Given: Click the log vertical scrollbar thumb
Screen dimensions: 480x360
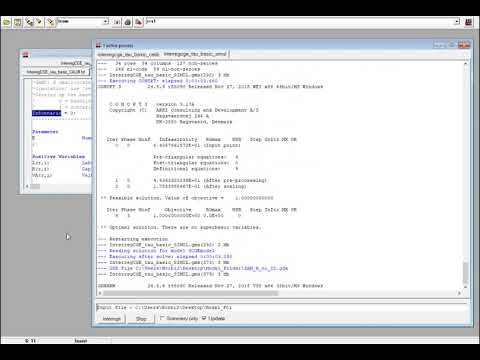Looking at the screenshot, I should 466,273.
